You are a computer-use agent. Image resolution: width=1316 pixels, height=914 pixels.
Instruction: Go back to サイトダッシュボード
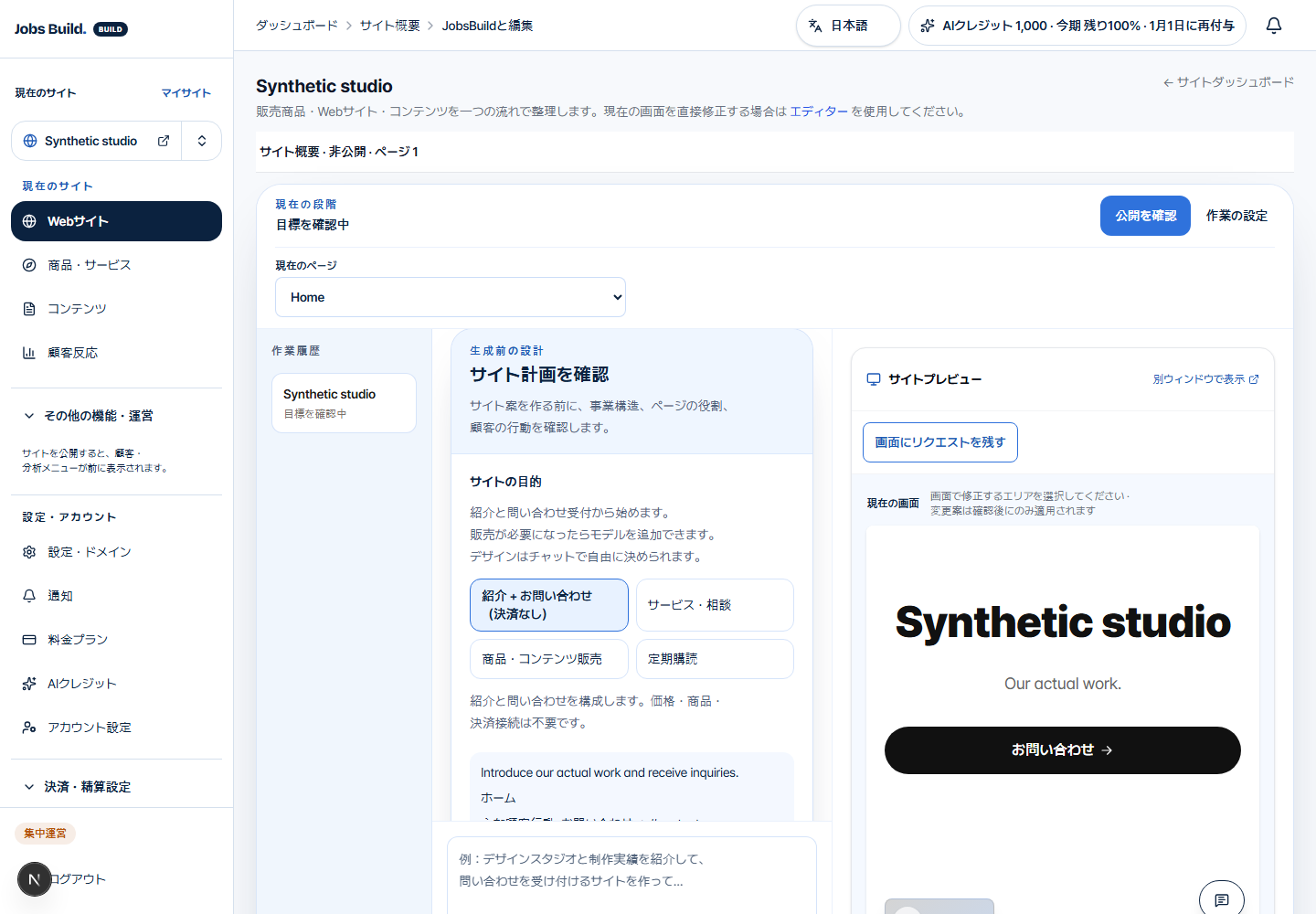(1228, 82)
